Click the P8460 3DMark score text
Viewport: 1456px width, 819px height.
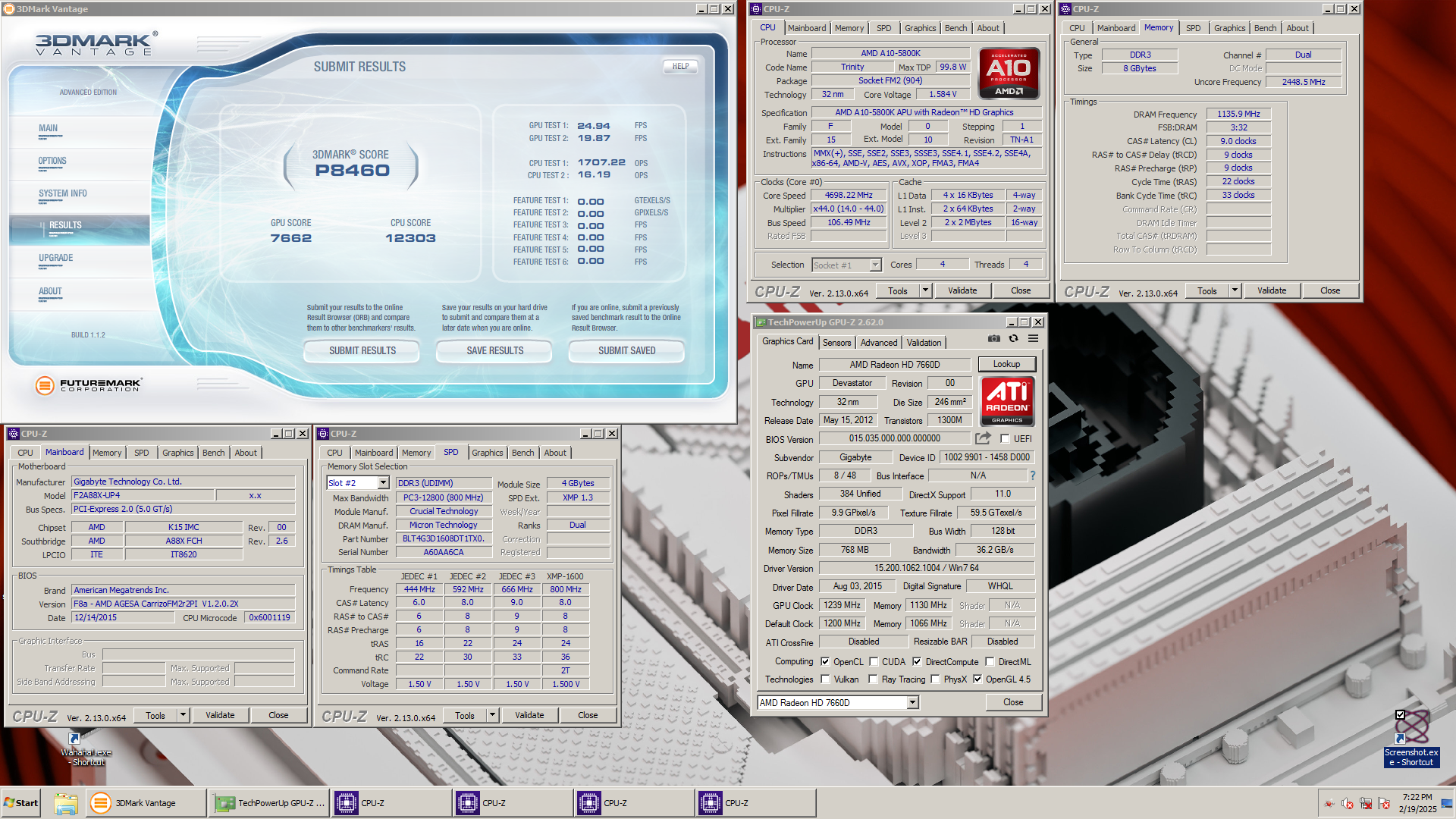coord(353,171)
